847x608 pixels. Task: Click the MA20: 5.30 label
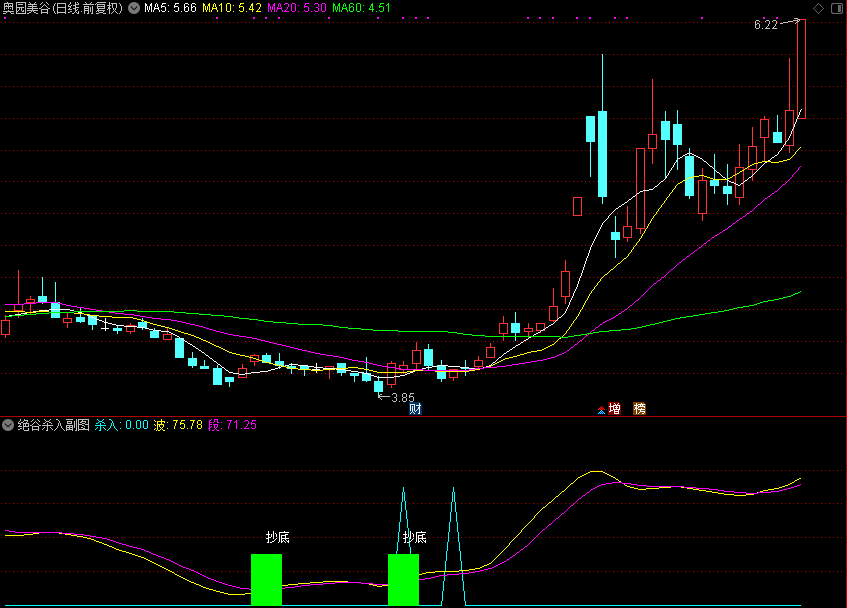[297, 8]
